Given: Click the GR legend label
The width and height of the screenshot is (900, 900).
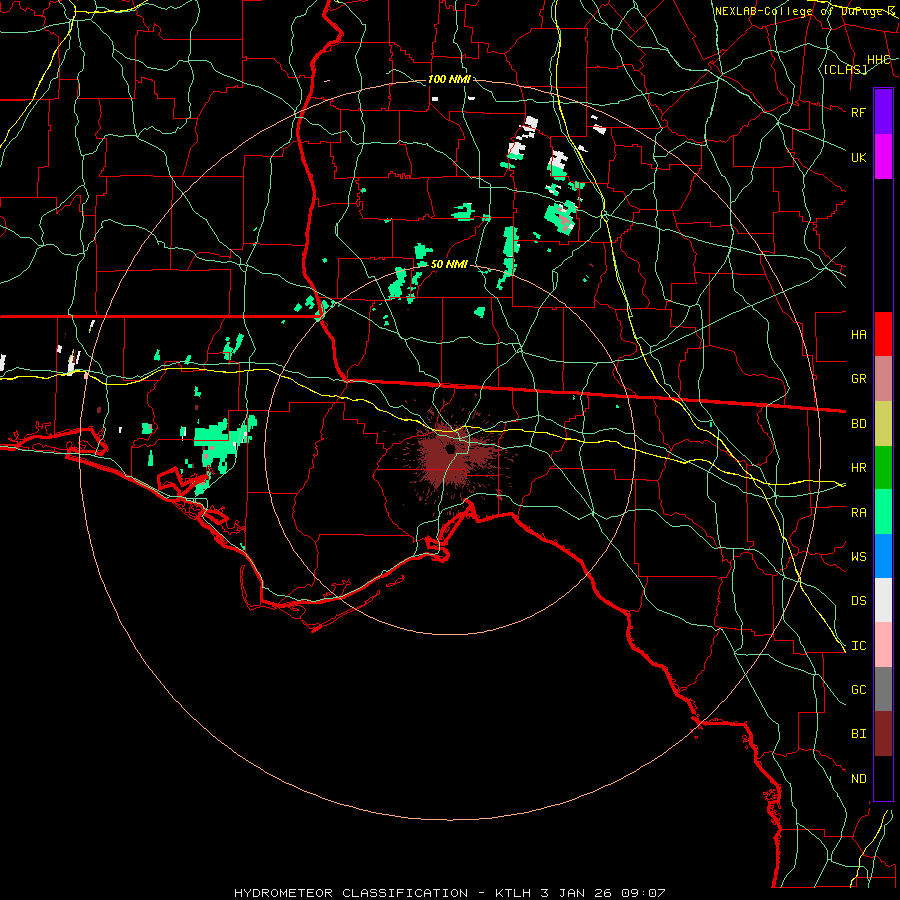Looking at the screenshot, I should tap(858, 379).
